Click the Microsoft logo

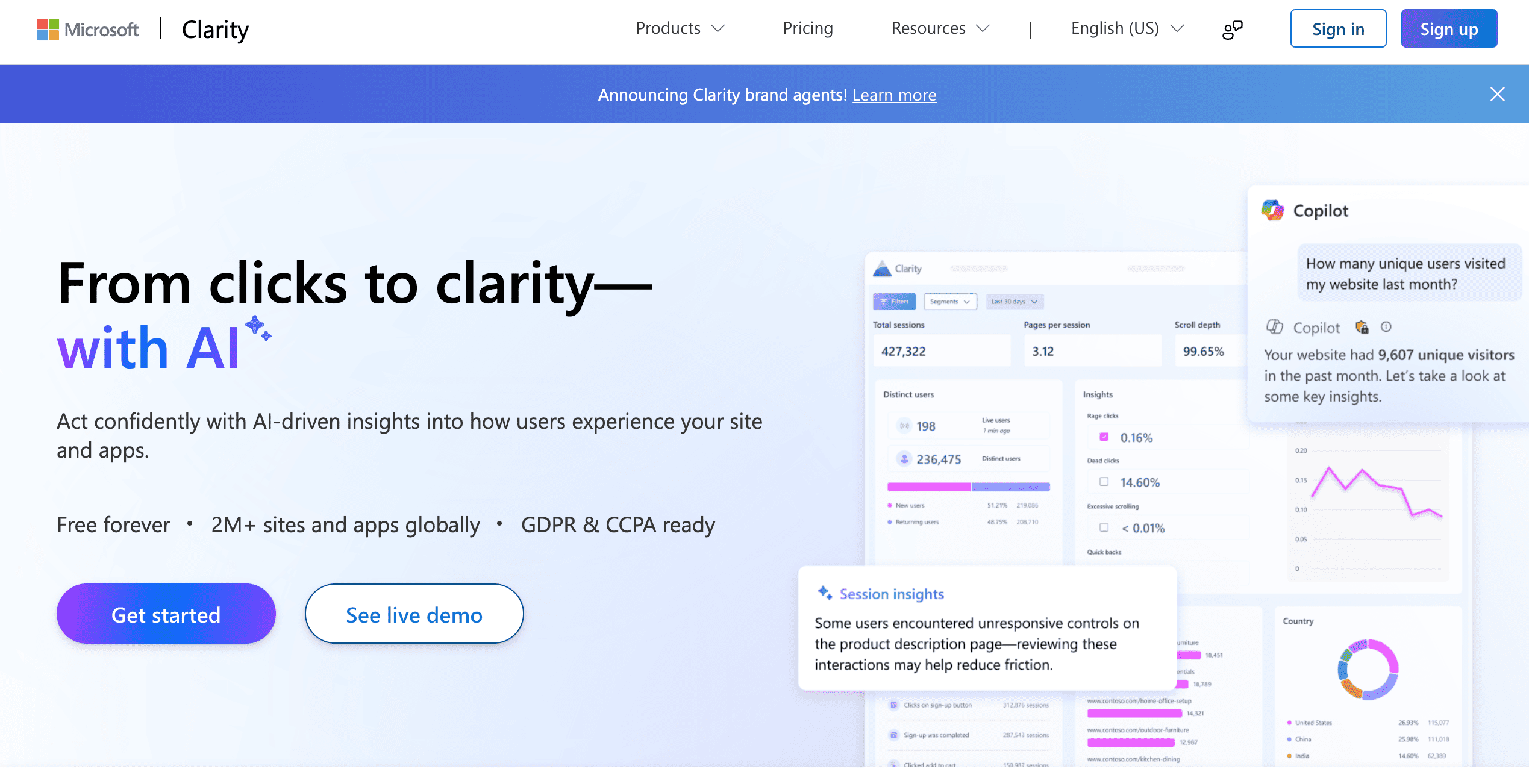click(x=88, y=29)
